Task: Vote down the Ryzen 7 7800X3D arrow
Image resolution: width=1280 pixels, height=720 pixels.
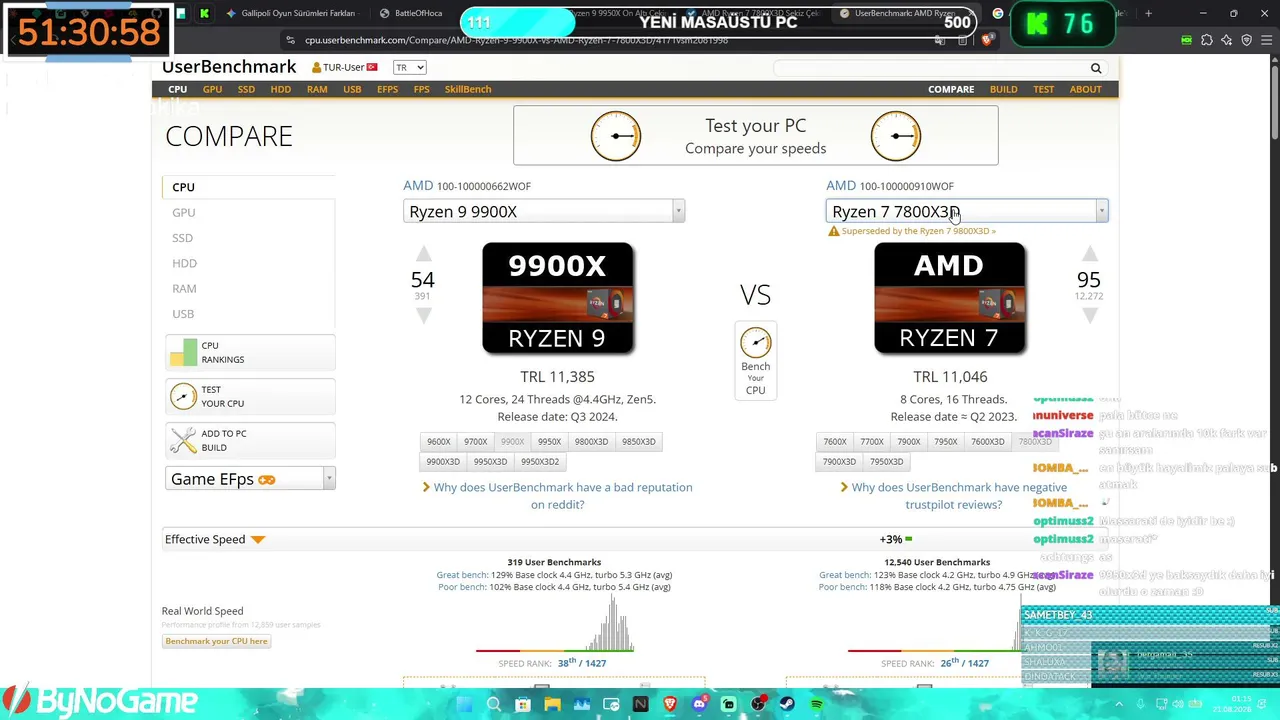Action: coord(1089,315)
